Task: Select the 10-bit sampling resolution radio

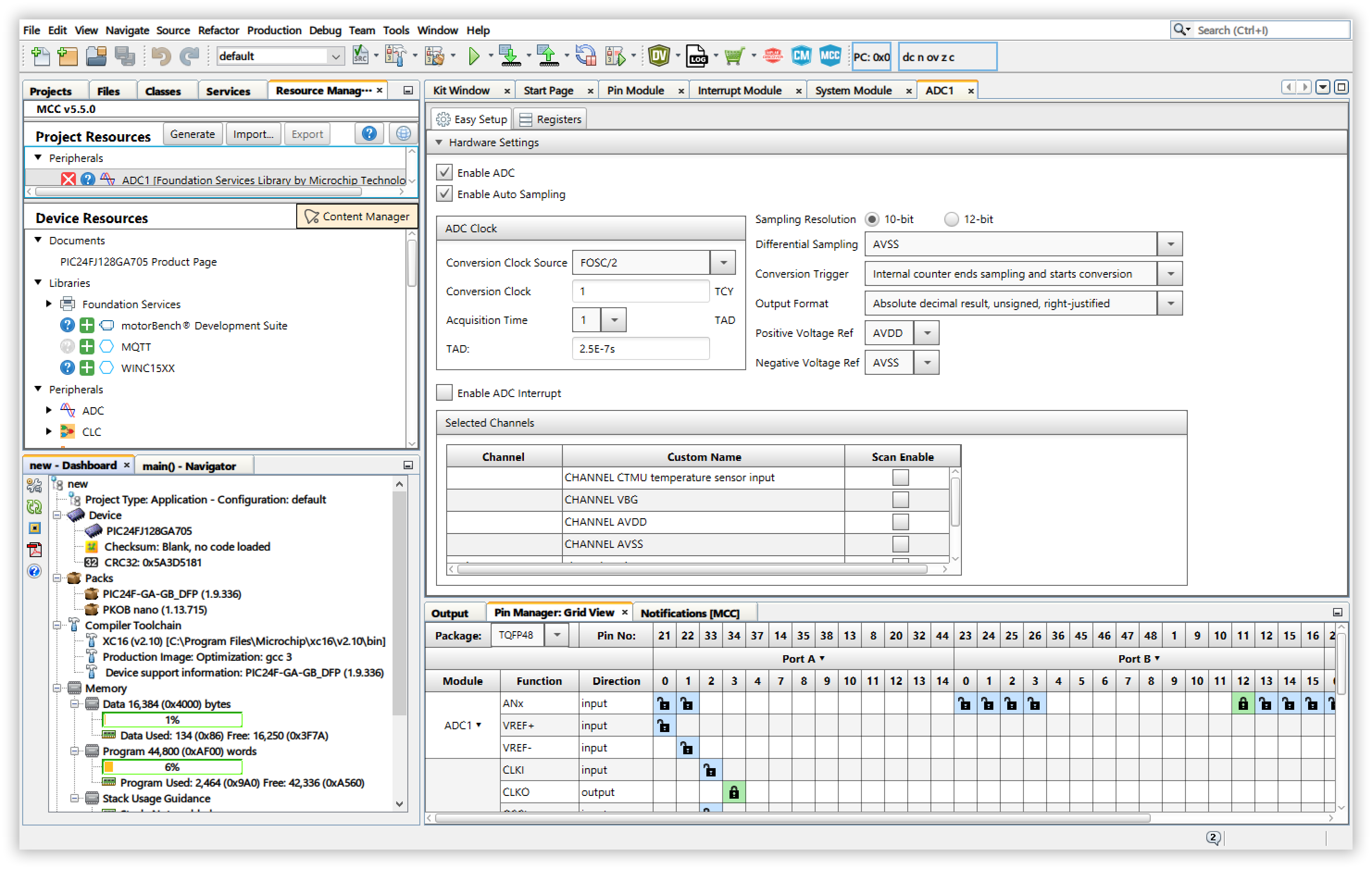Action: point(872,219)
